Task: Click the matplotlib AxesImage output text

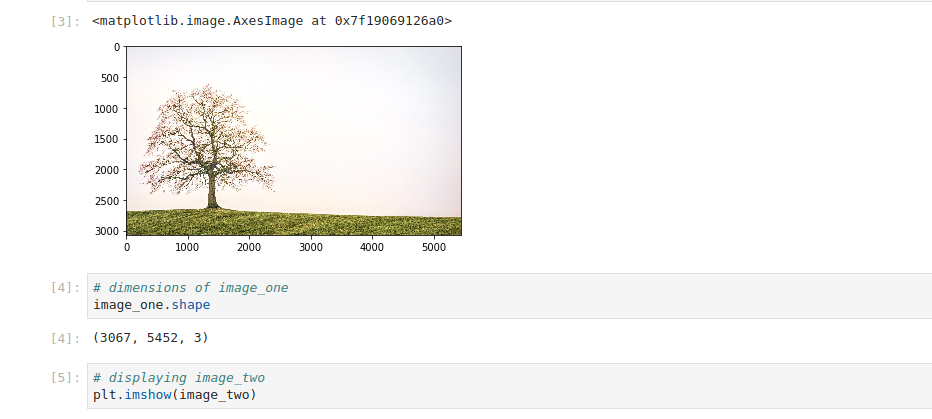Action: click(272, 21)
